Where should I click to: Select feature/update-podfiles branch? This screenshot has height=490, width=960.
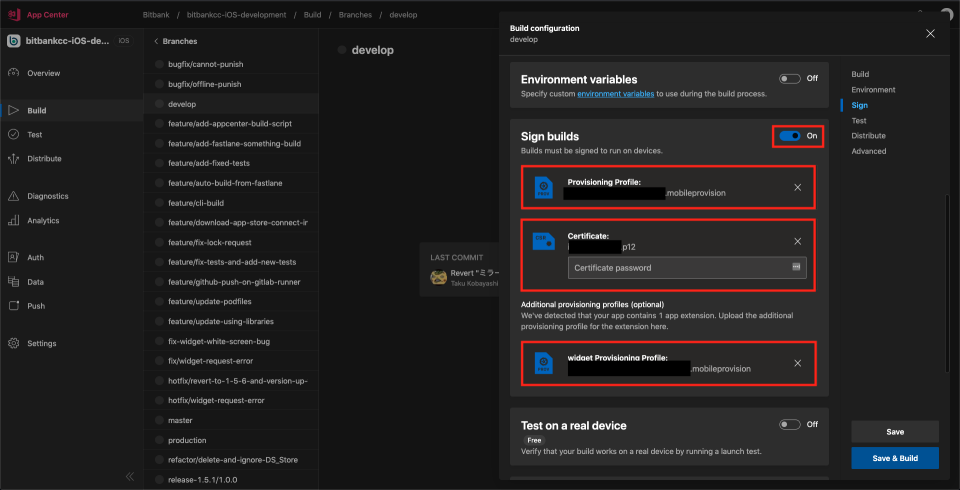point(231,301)
